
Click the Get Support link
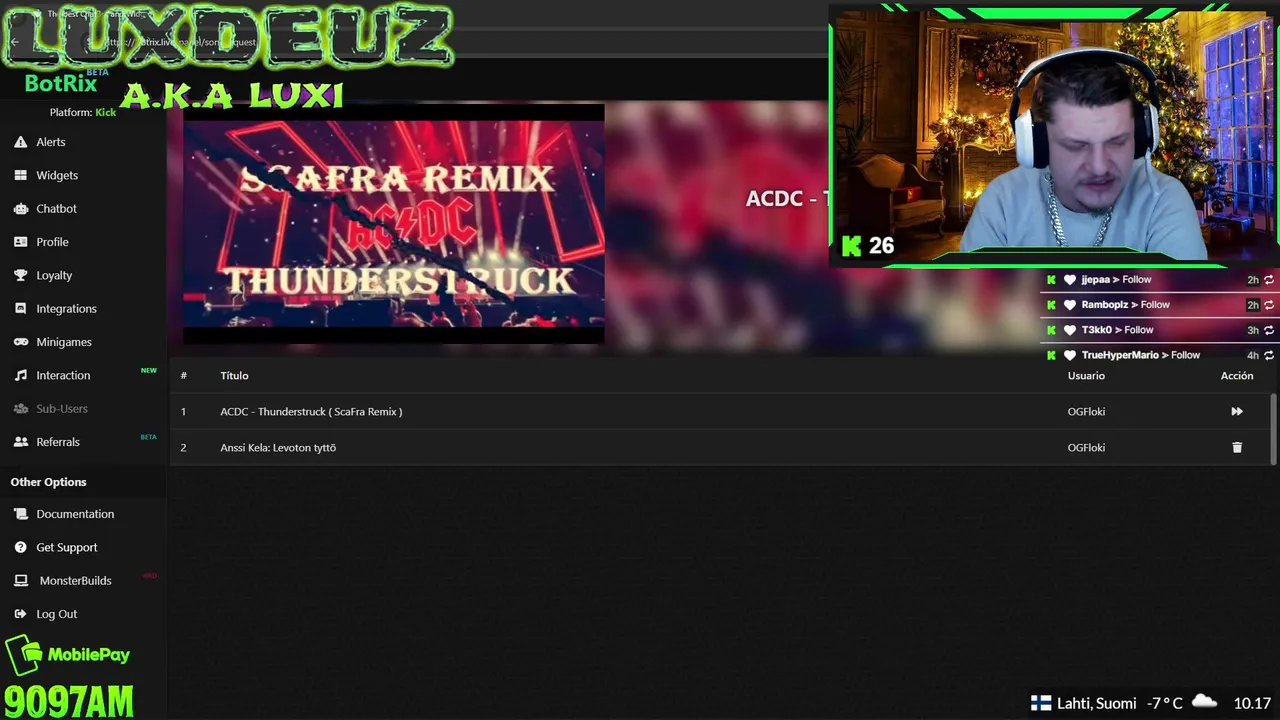click(67, 547)
